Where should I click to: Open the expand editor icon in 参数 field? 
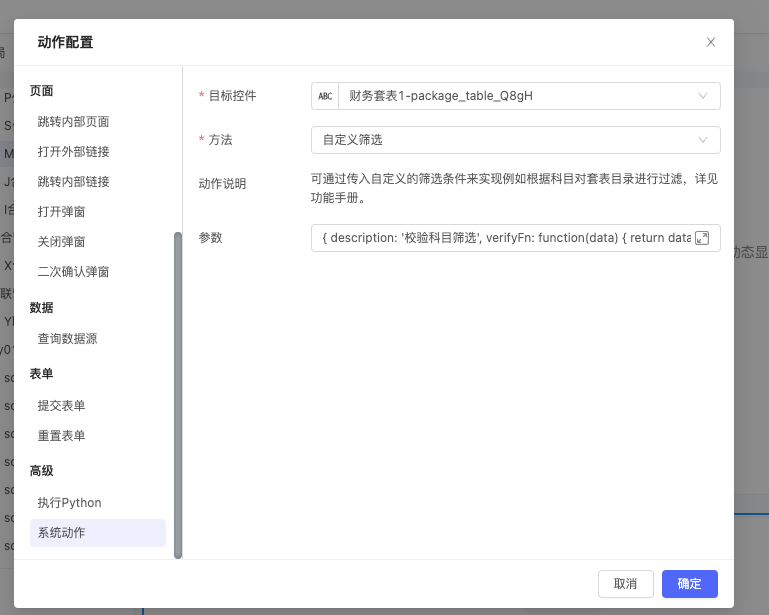(x=702, y=238)
